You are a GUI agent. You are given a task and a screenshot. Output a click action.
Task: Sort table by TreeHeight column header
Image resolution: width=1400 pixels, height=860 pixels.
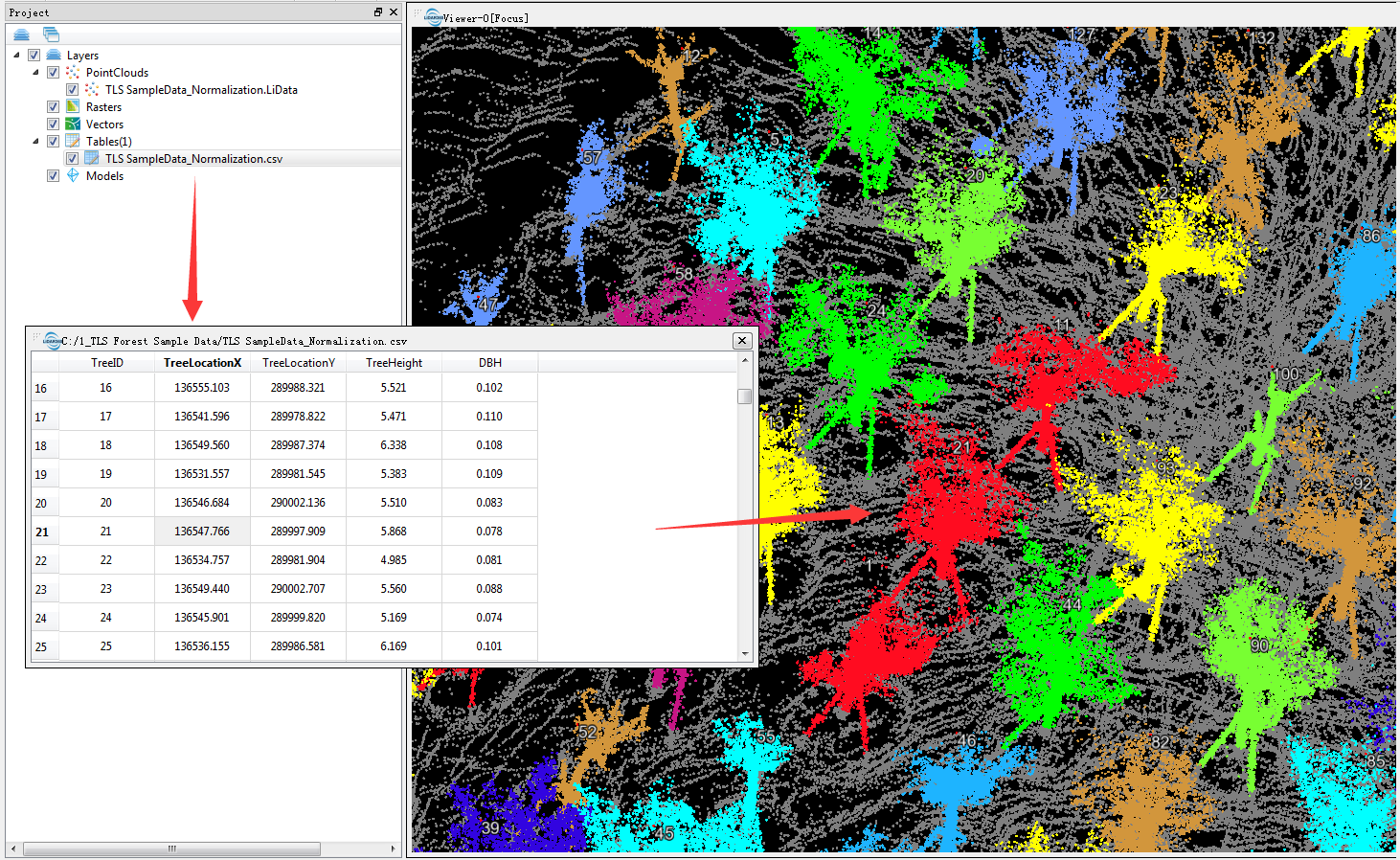click(394, 363)
